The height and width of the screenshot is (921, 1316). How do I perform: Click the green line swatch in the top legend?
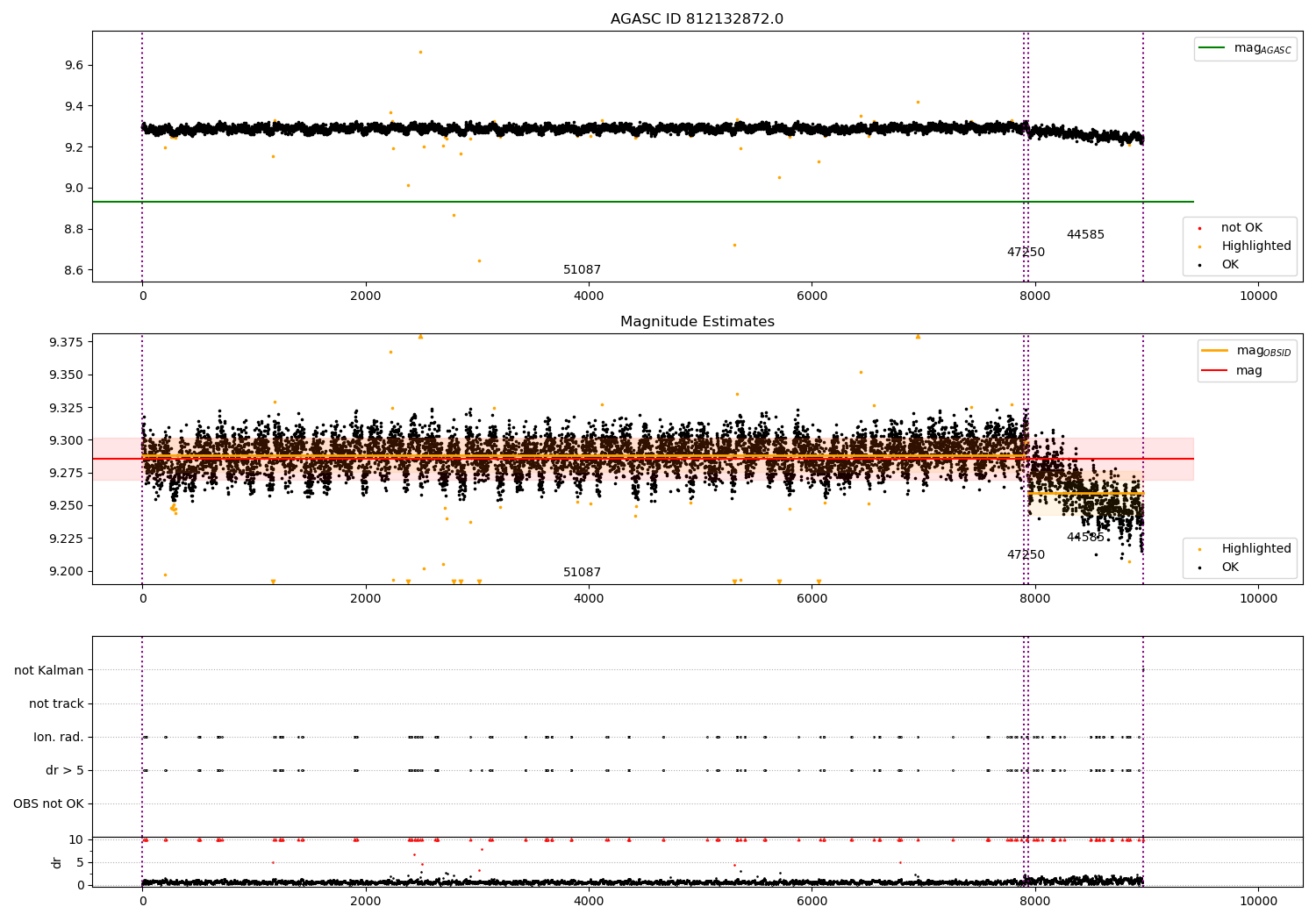(1213, 48)
